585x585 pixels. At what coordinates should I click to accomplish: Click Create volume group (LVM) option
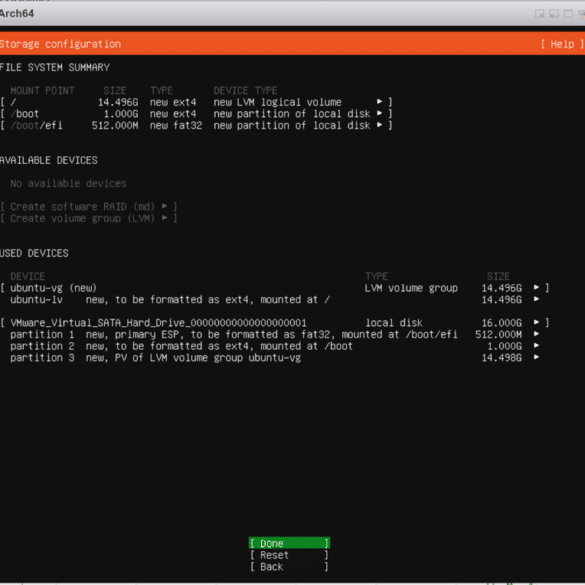88,218
